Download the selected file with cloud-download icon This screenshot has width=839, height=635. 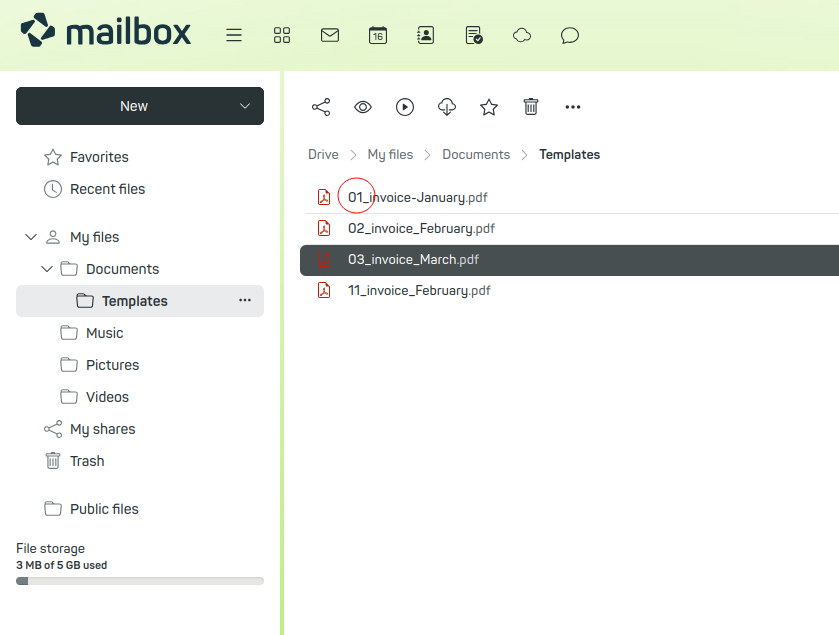[446, 107]
